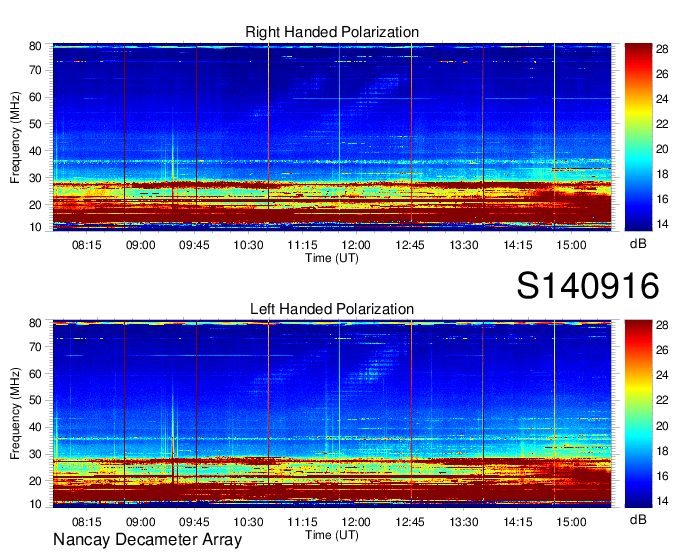
Task: Click the dB unit under lower colorbar
Action: pyautogui.click(x=638, y=519)
